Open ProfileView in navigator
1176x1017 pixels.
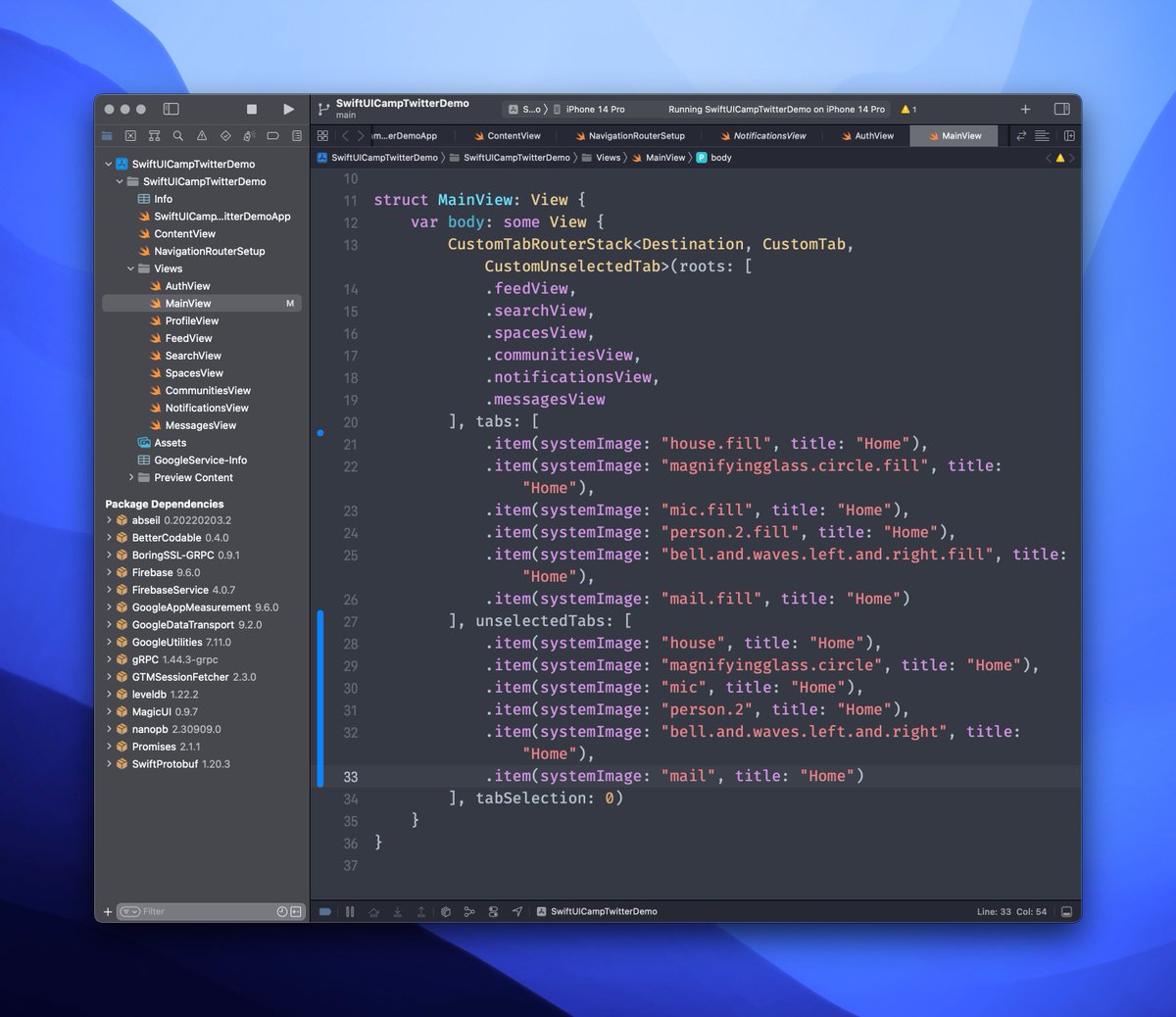[192, 321]
